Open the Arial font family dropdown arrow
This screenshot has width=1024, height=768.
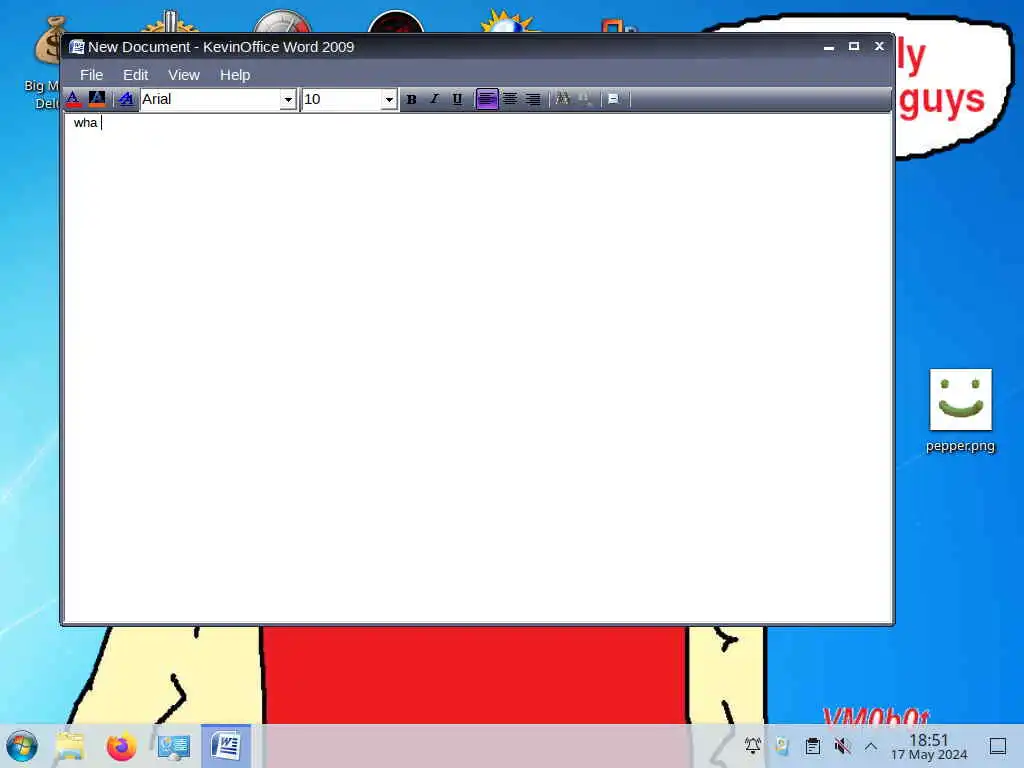288,99
